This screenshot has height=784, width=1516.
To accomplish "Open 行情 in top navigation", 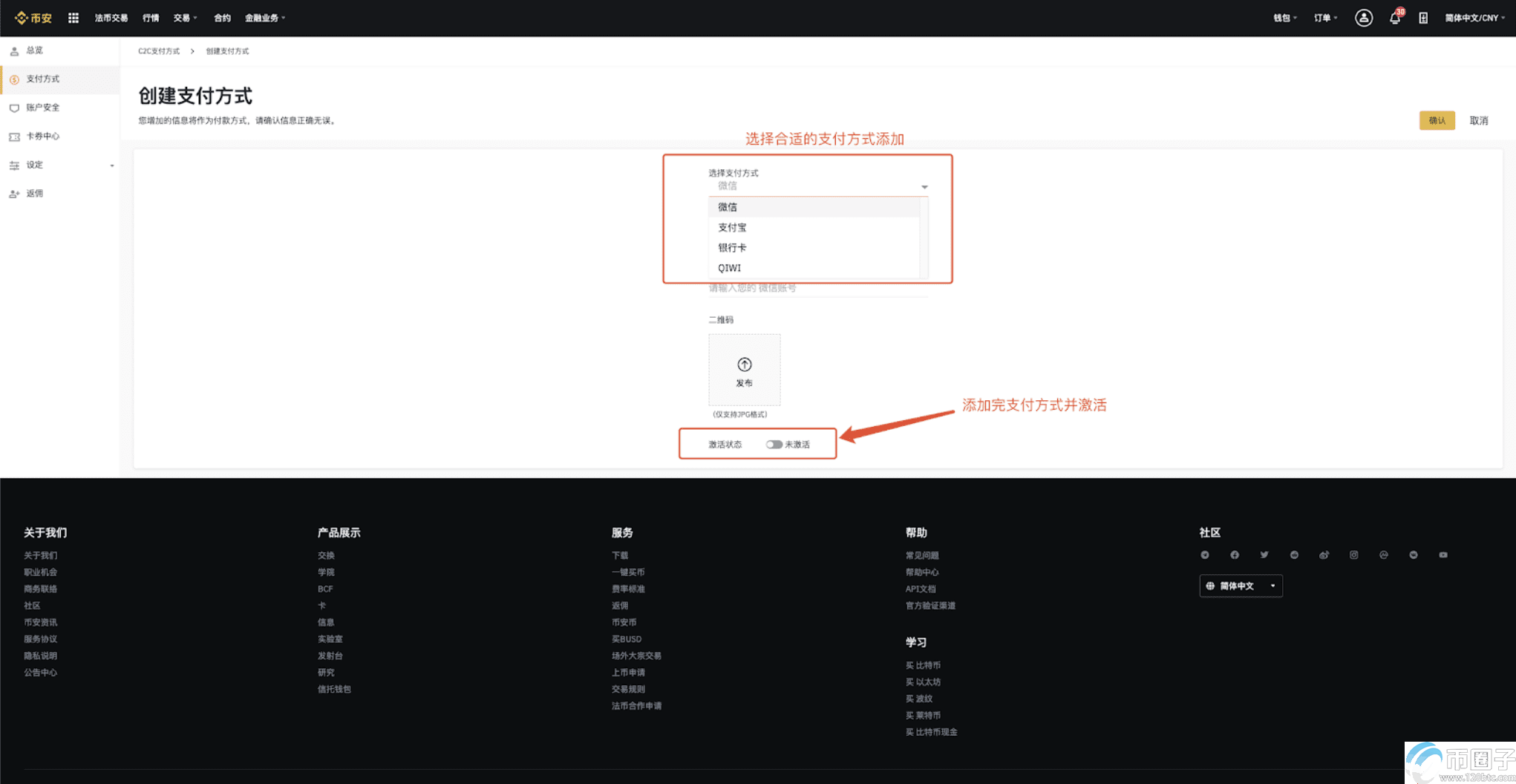I will 151,18.
